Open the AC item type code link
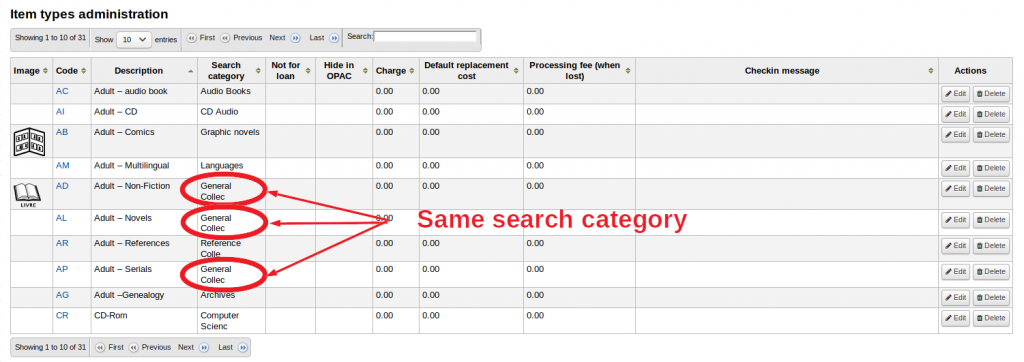Image resolution: width=1024 pixels, height=362 pixels. [x=62, y=91]
